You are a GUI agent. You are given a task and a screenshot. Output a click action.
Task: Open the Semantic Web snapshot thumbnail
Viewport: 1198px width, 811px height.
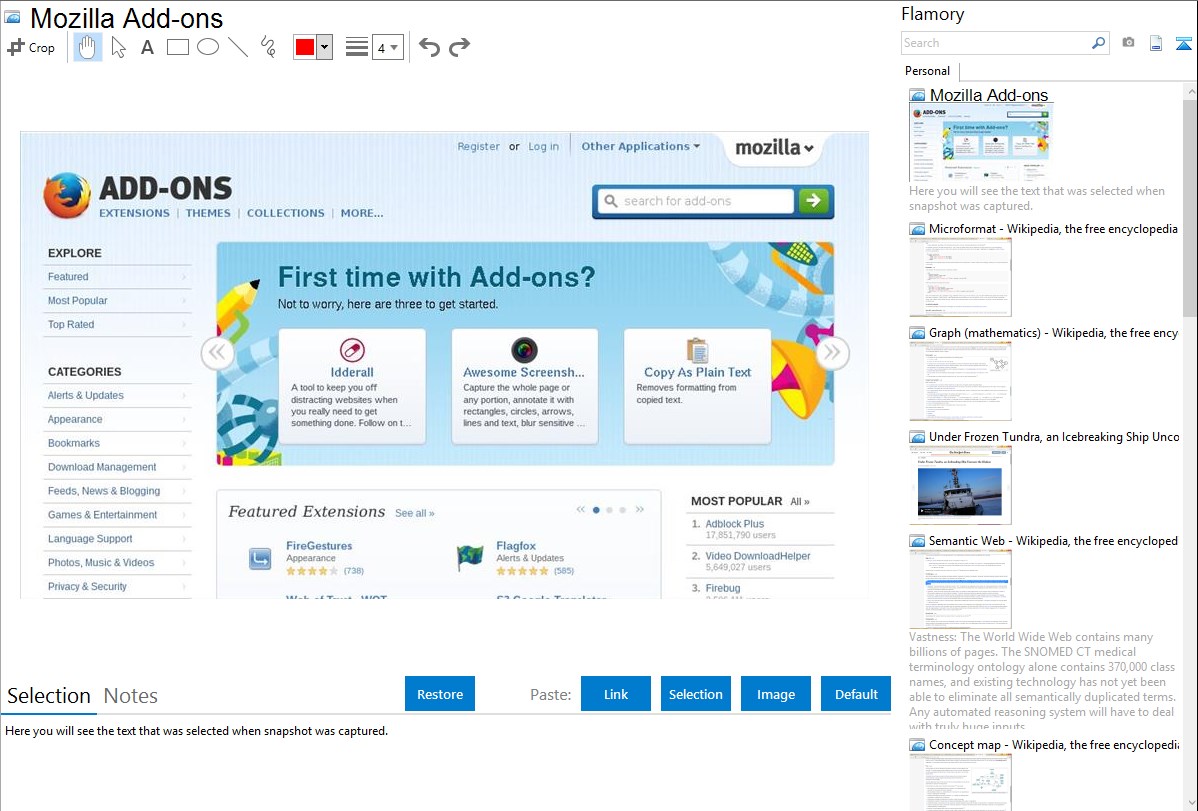[x=961, y=588]
